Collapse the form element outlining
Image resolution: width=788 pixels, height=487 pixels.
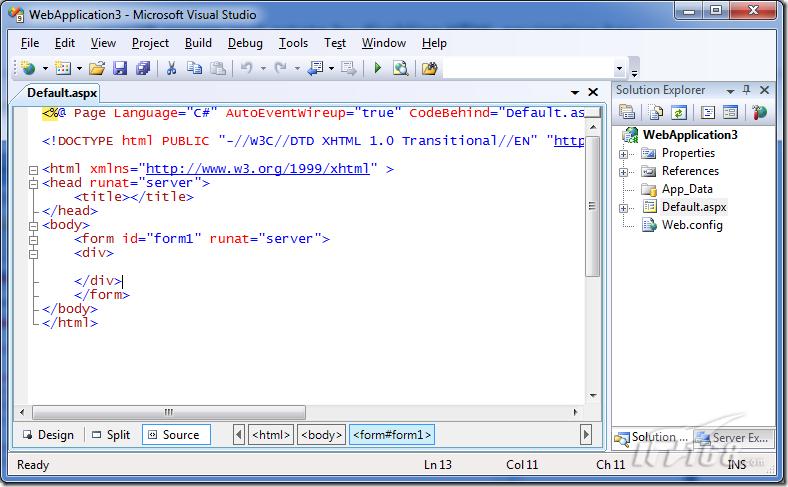[x=33, y=240]
